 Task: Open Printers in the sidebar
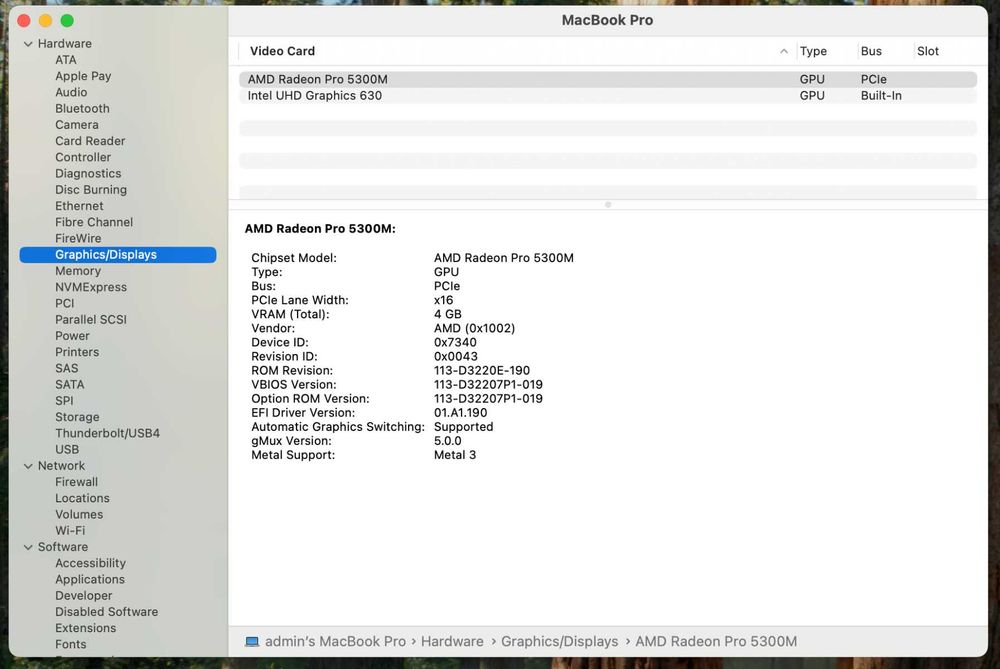77,352
